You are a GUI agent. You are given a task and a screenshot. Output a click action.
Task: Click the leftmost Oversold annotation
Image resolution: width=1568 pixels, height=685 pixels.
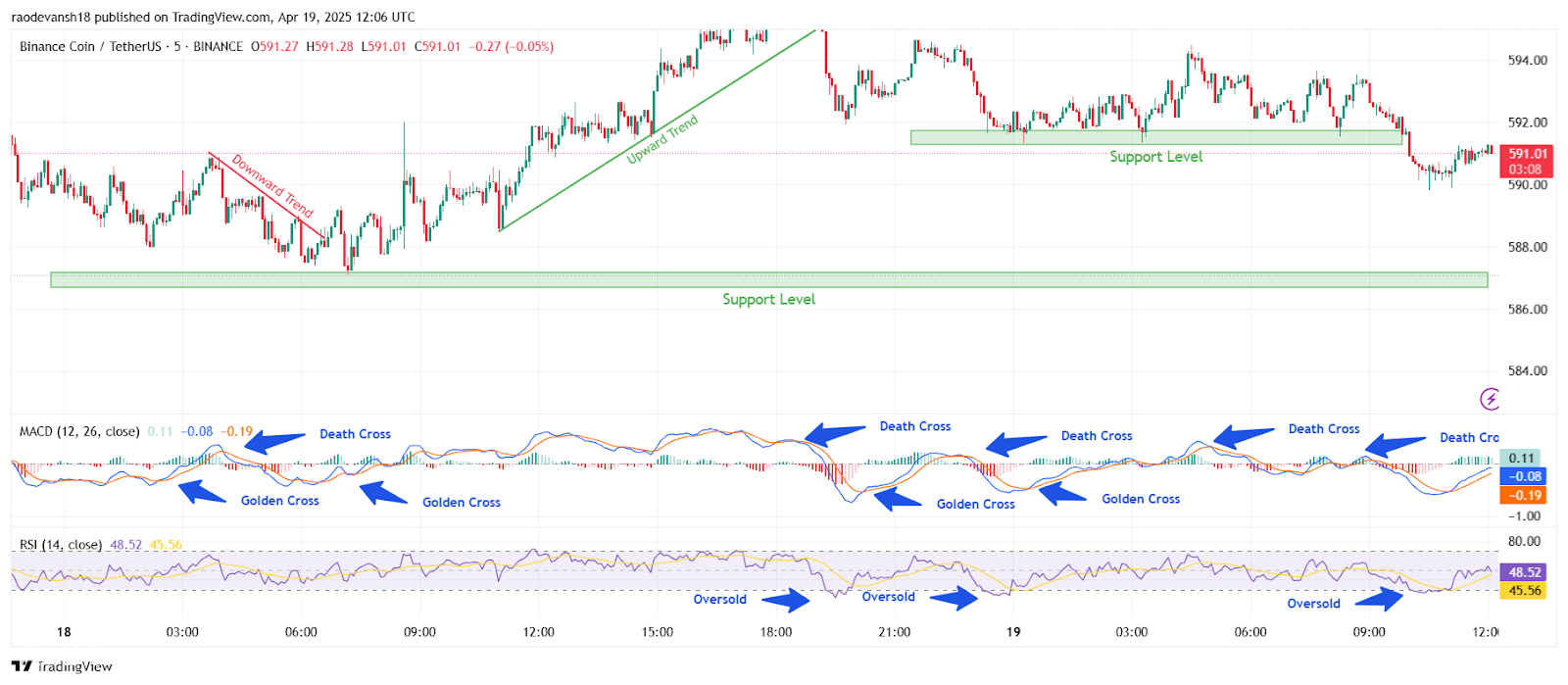tap(720, 600)
